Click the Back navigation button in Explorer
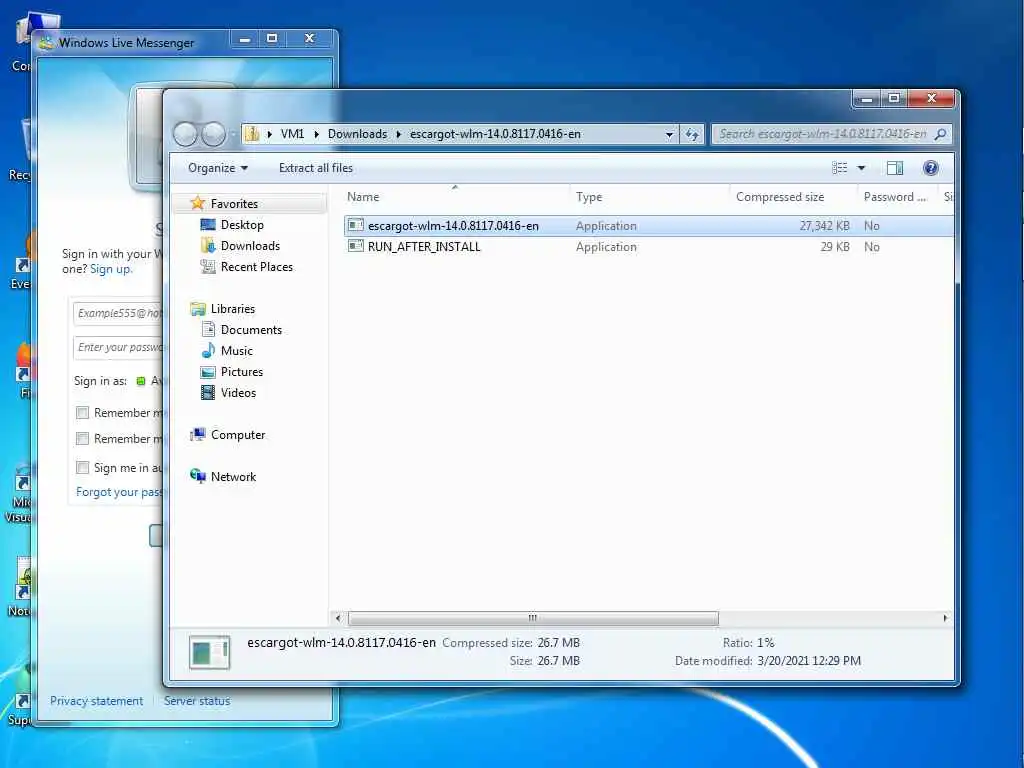This screenshot has width=1024, height=768. [185, 134]
